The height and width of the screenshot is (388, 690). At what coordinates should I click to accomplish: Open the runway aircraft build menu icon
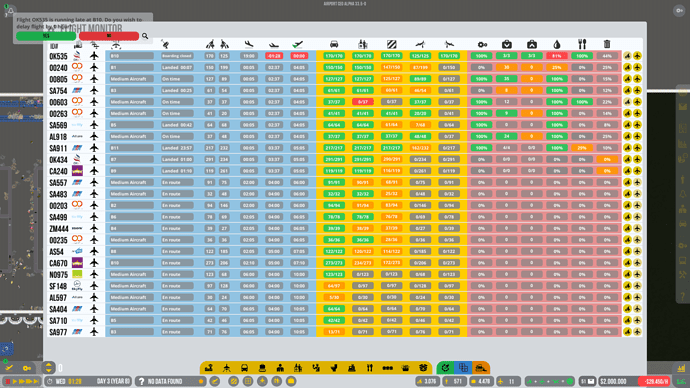coord(227,368)
